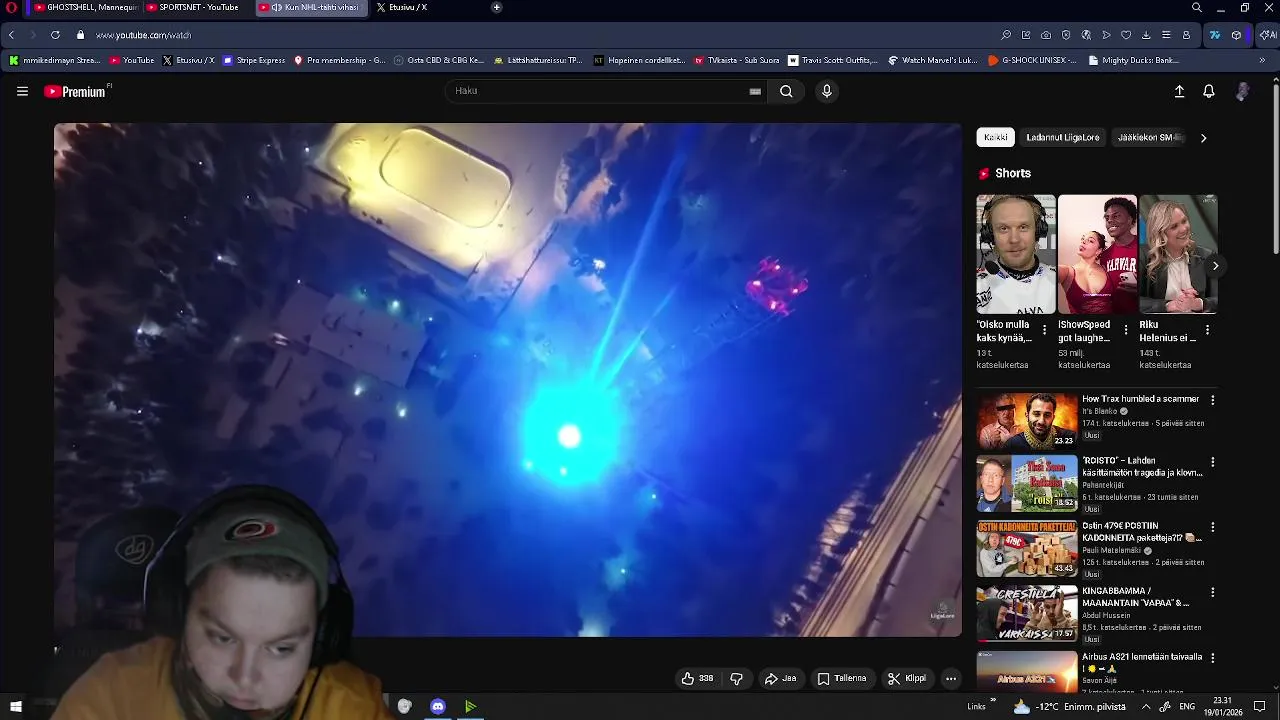1280x720 pixels.
Task: Open options for IShowSpeed short
Action: pos(1126,329)
